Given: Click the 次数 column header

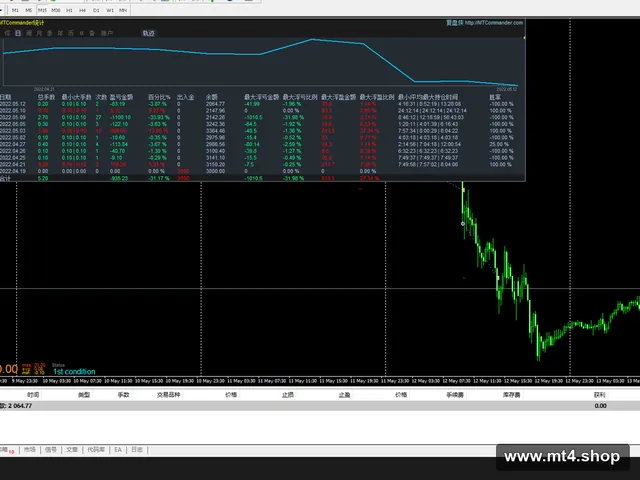Looking at the screenshot, I should tap(101, 97).
